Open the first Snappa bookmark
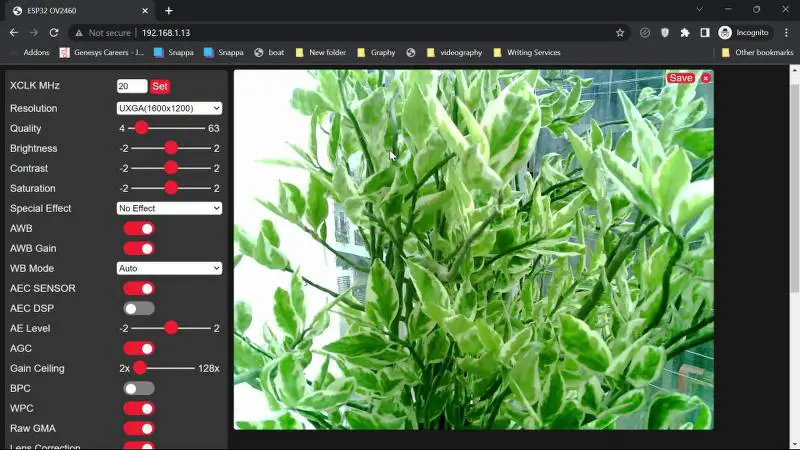The height and width of the screenshot is (450, 800). point(173,53)
